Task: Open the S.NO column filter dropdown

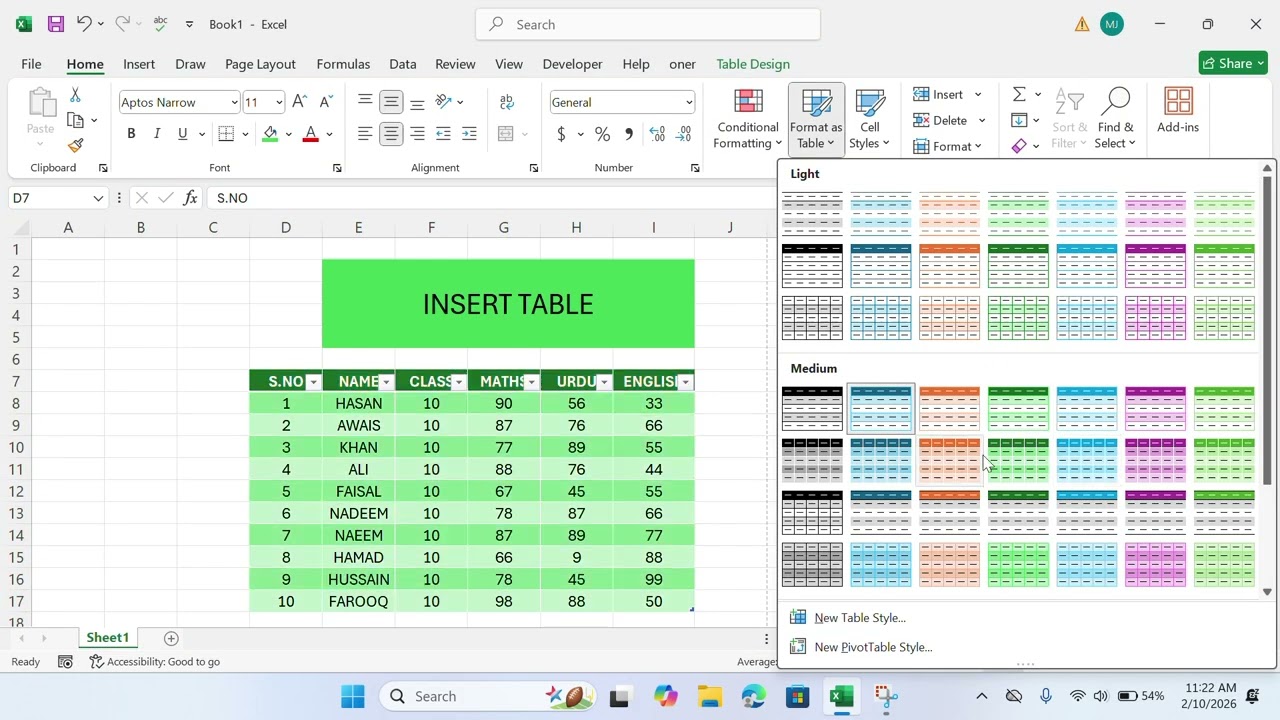Action: pyautogui.click(x=313, y=382)
